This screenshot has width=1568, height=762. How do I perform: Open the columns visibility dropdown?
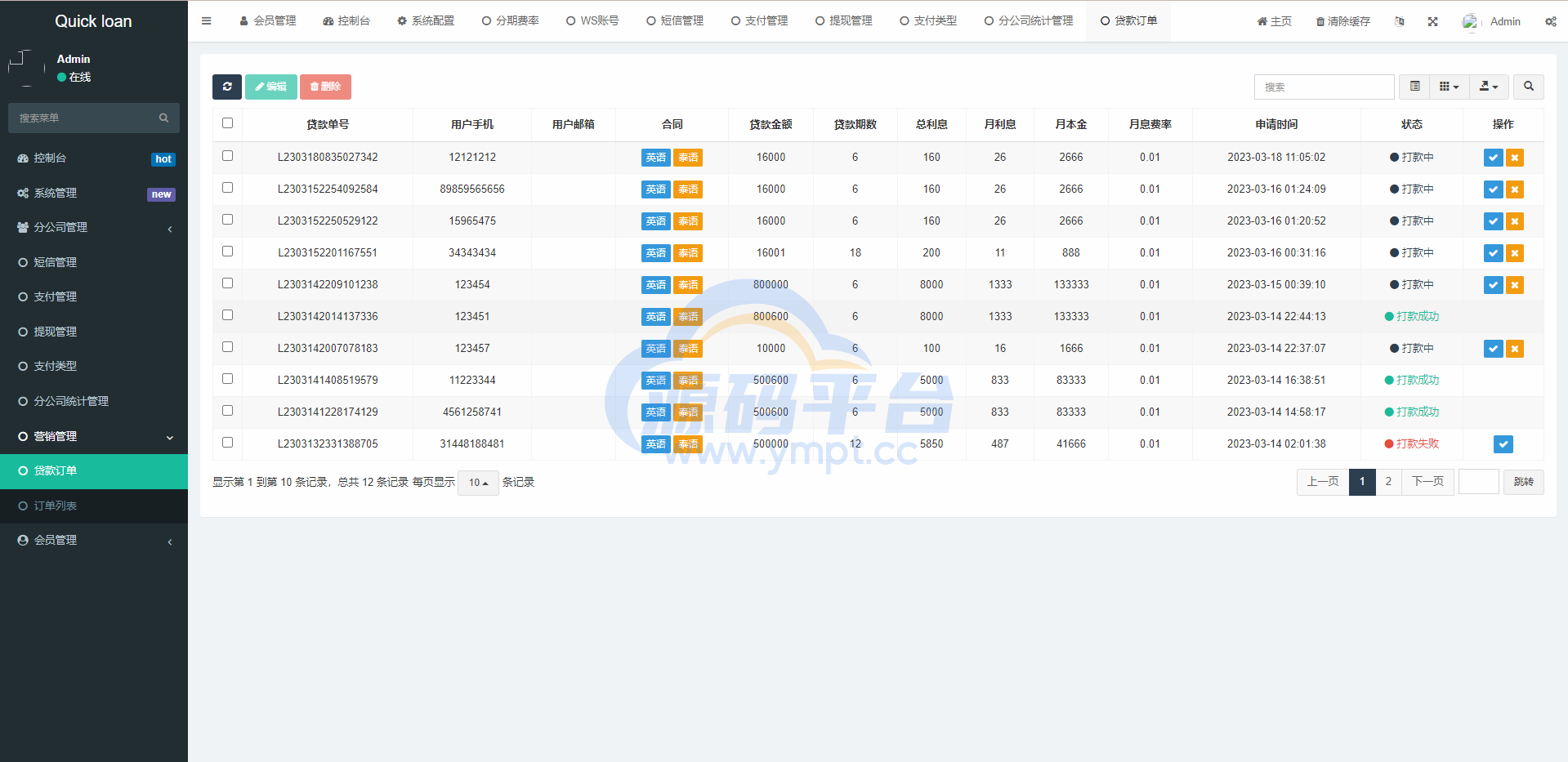pyautogui.click(x=1450, y=87)
